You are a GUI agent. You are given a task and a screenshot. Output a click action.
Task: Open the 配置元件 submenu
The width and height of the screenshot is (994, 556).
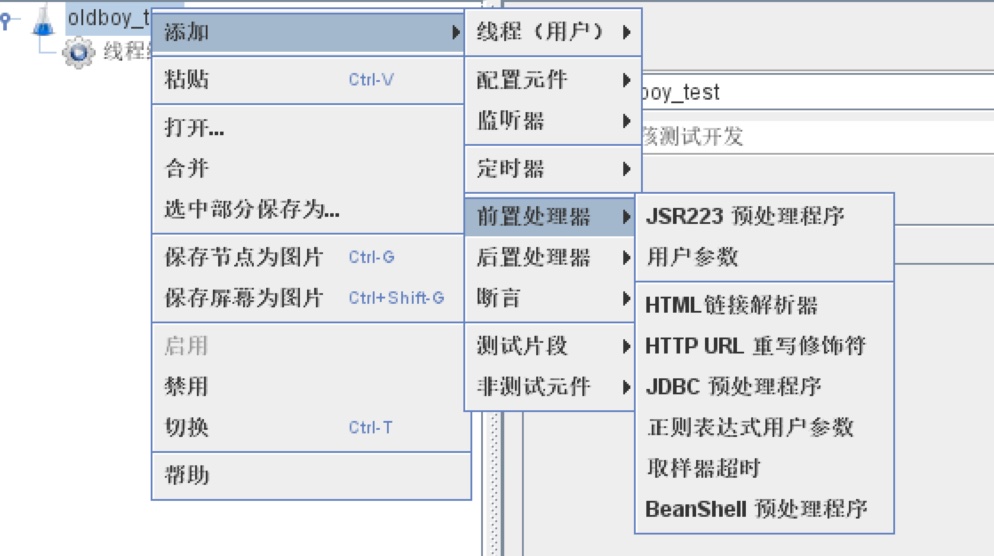[552, 80]
